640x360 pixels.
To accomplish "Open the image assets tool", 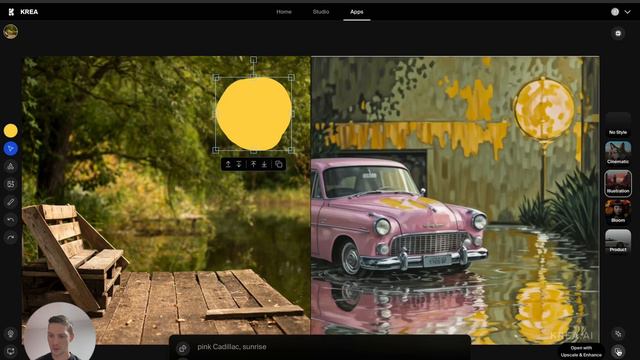I will [11, 184].
